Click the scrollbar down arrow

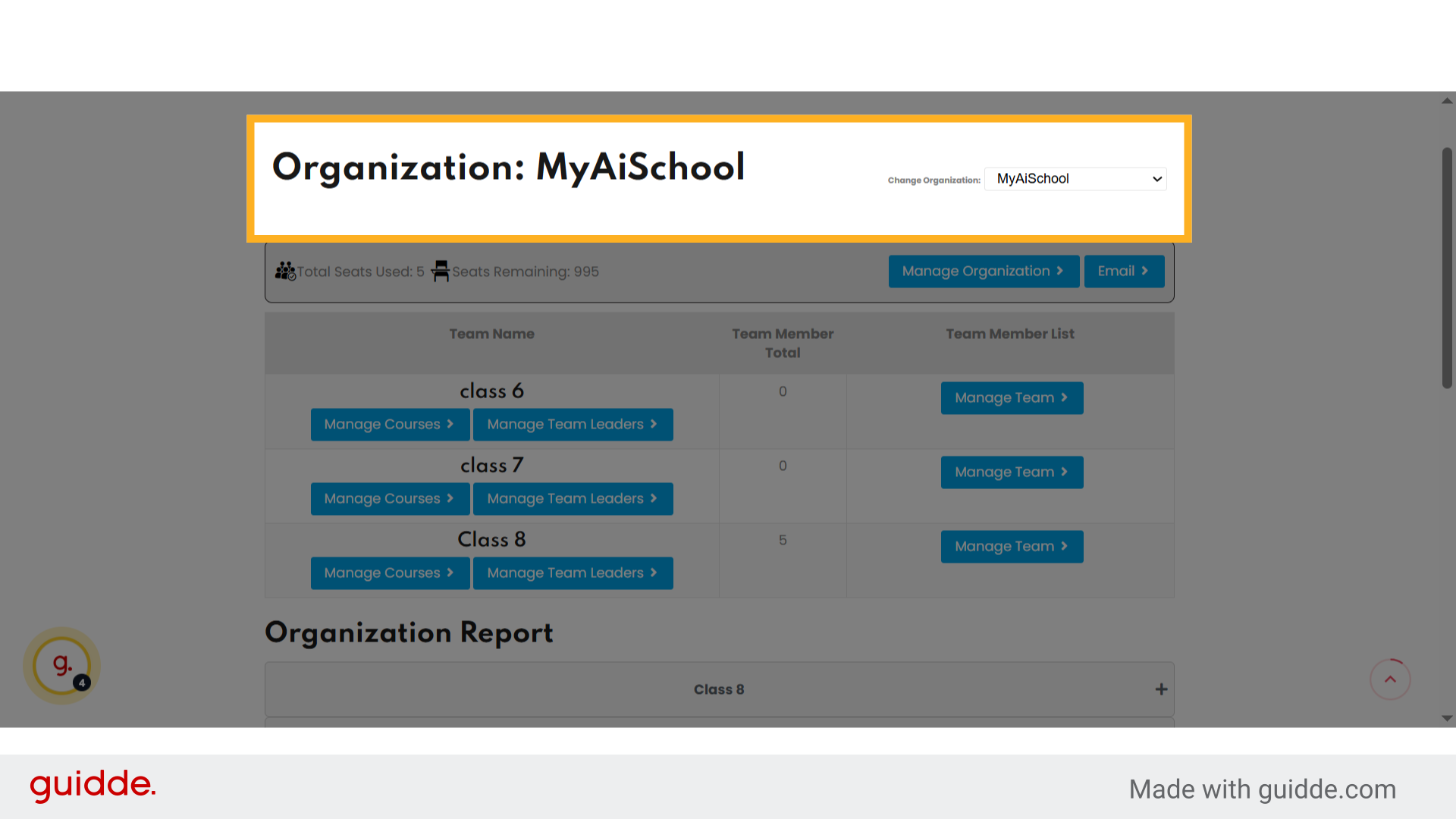point(1446,718)
